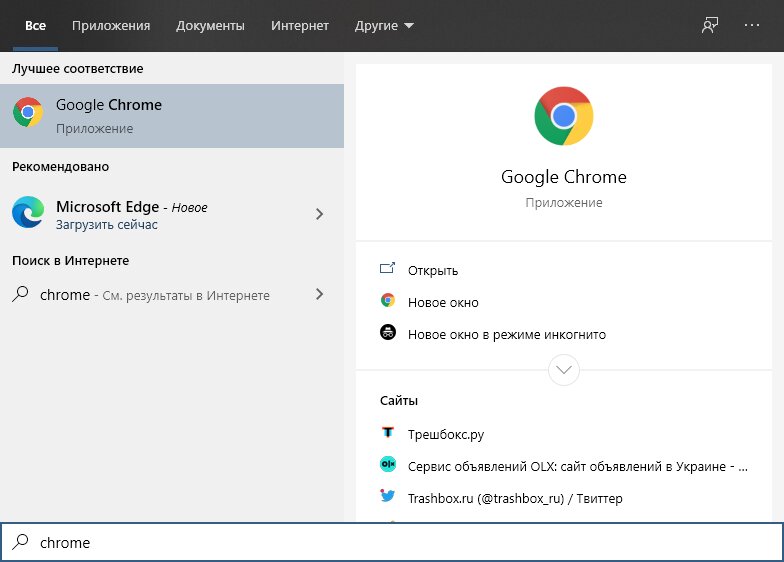The image size is (784, 562).
Task: Click the large Chrome logo in preview pane
Action: click(x=564, y=116)
